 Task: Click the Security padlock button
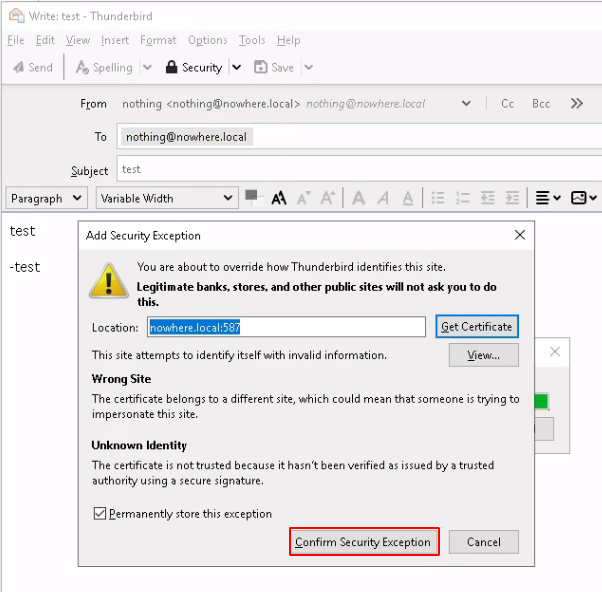tap(194, 68)
